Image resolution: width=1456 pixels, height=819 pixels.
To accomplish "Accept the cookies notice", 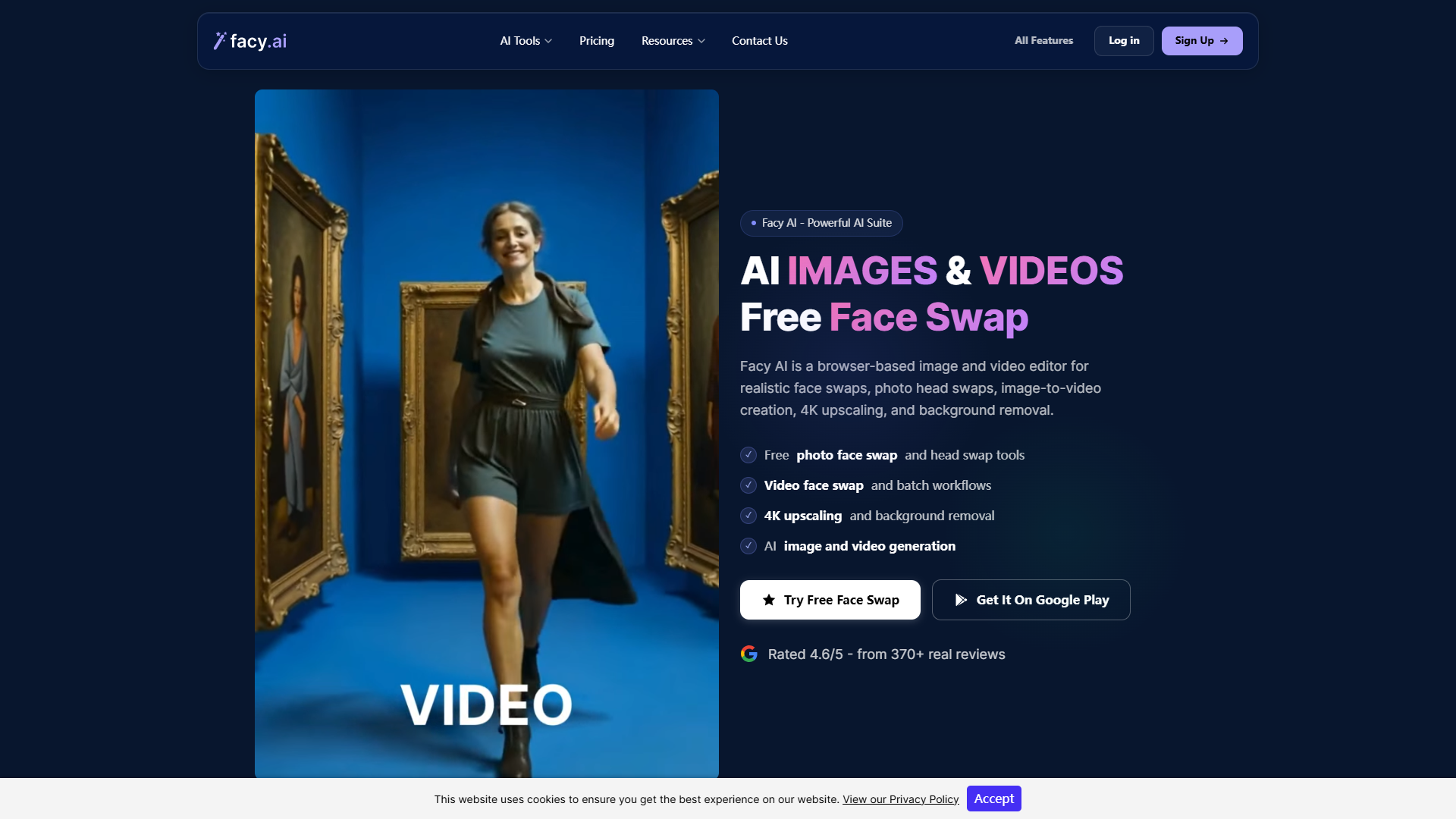I will point(994,799).
